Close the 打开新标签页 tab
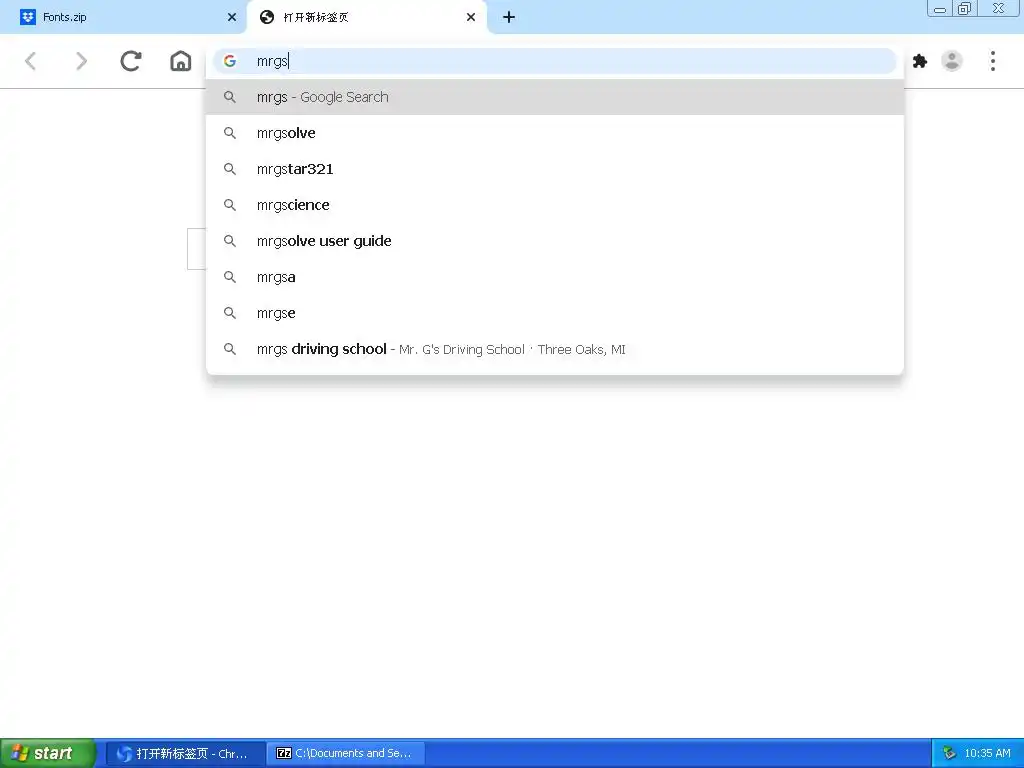This screenshot has width=1024, height=768. pos(471,17)
